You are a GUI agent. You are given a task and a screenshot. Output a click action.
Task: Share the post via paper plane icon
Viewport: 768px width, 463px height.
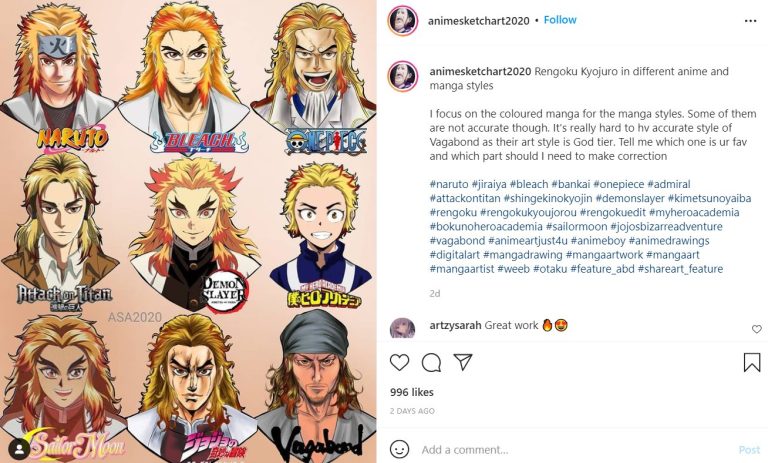462,362
